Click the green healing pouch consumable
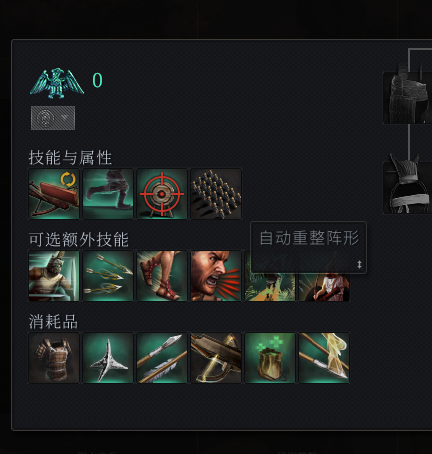Image resolution: width=432 pixels, height=454 pixels. pos(270,358)
